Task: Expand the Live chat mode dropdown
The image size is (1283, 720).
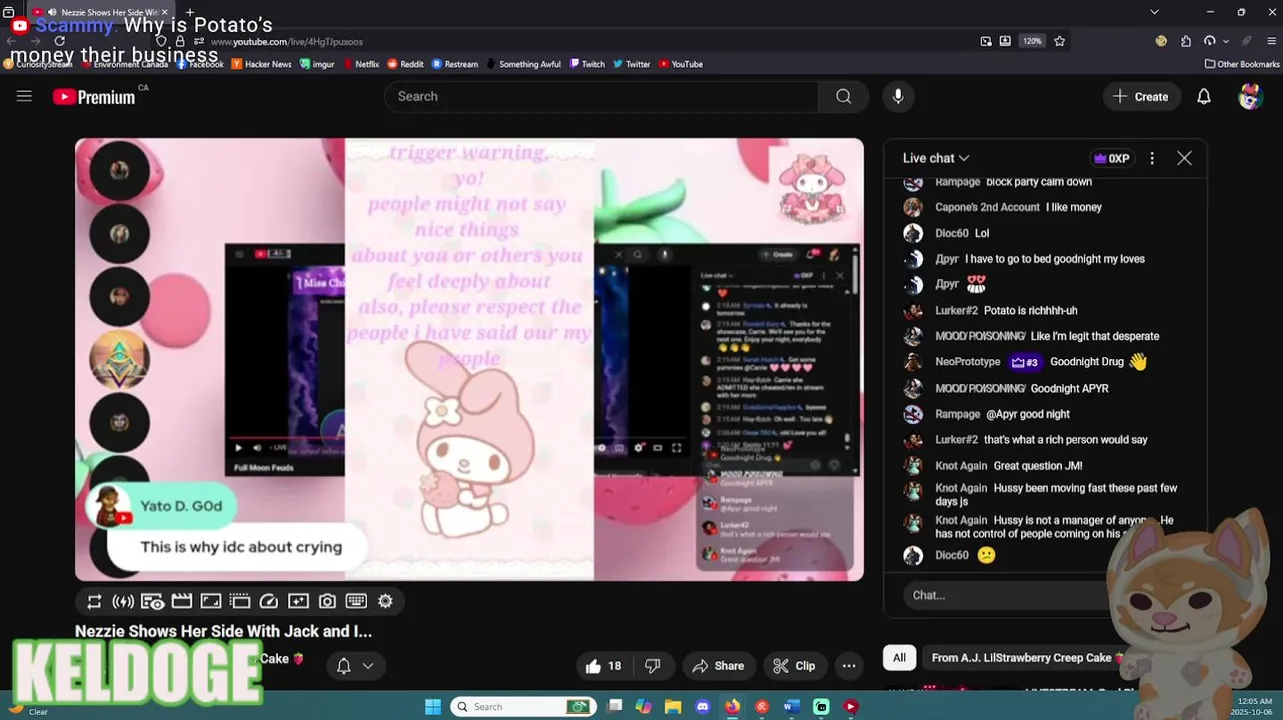Action: (936, 158)
